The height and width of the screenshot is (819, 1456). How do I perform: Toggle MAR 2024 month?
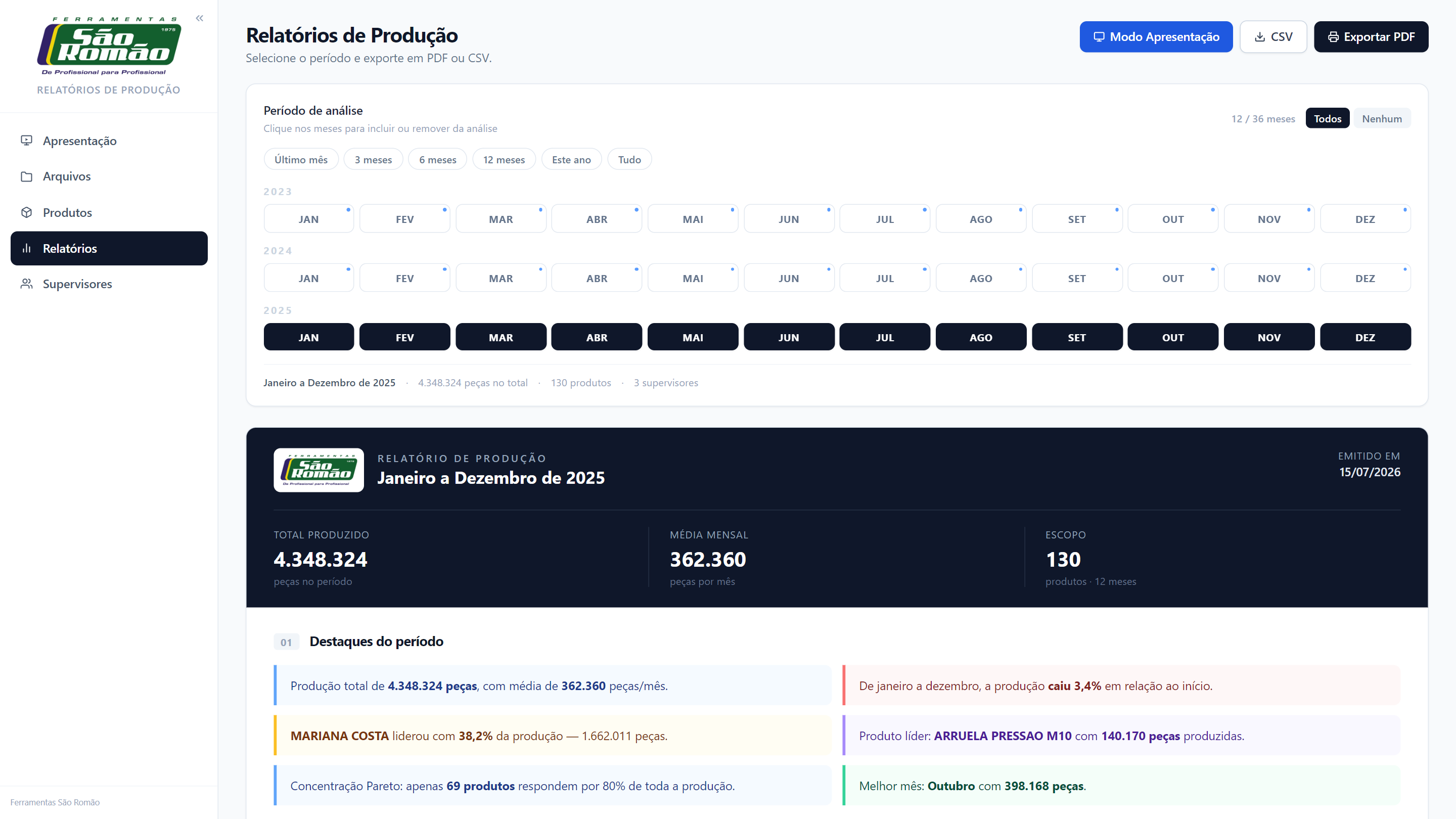click(x=501, y=278)
